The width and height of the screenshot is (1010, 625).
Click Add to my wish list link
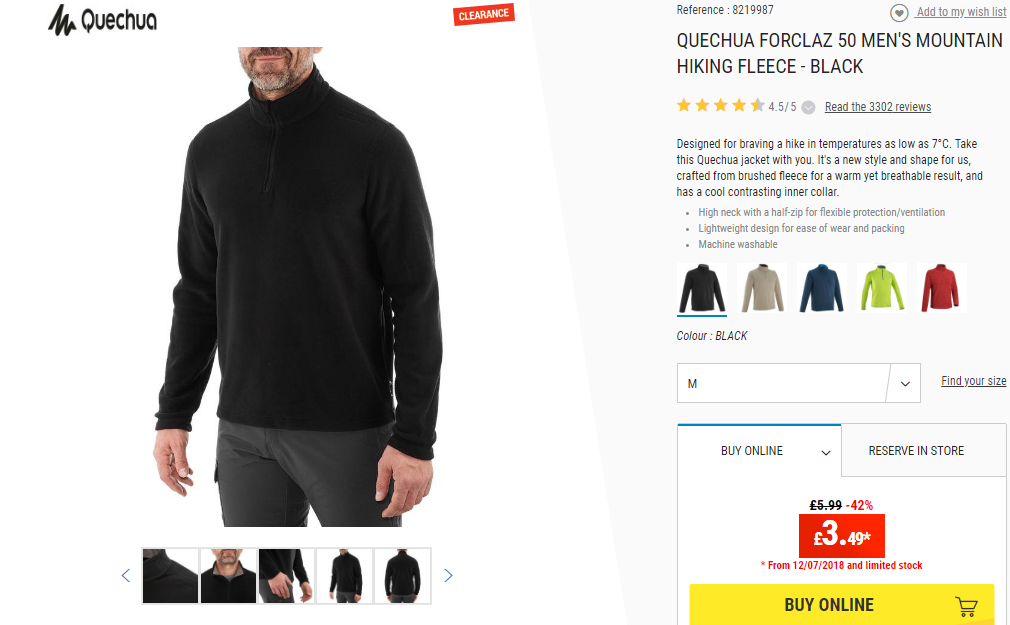(x=961, y=12)
